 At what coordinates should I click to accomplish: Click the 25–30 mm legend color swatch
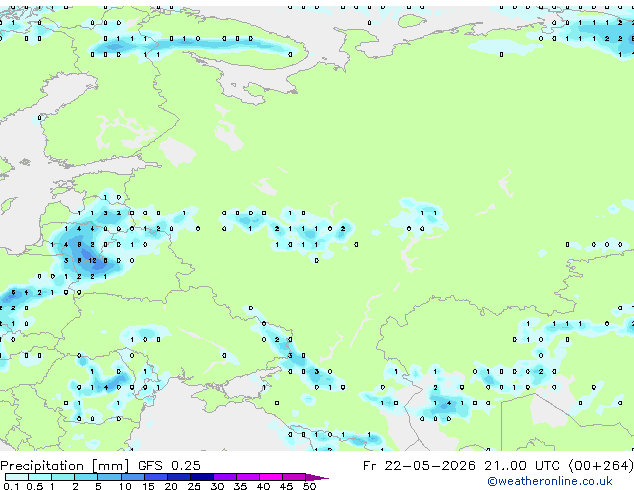[x=201, y=477]
